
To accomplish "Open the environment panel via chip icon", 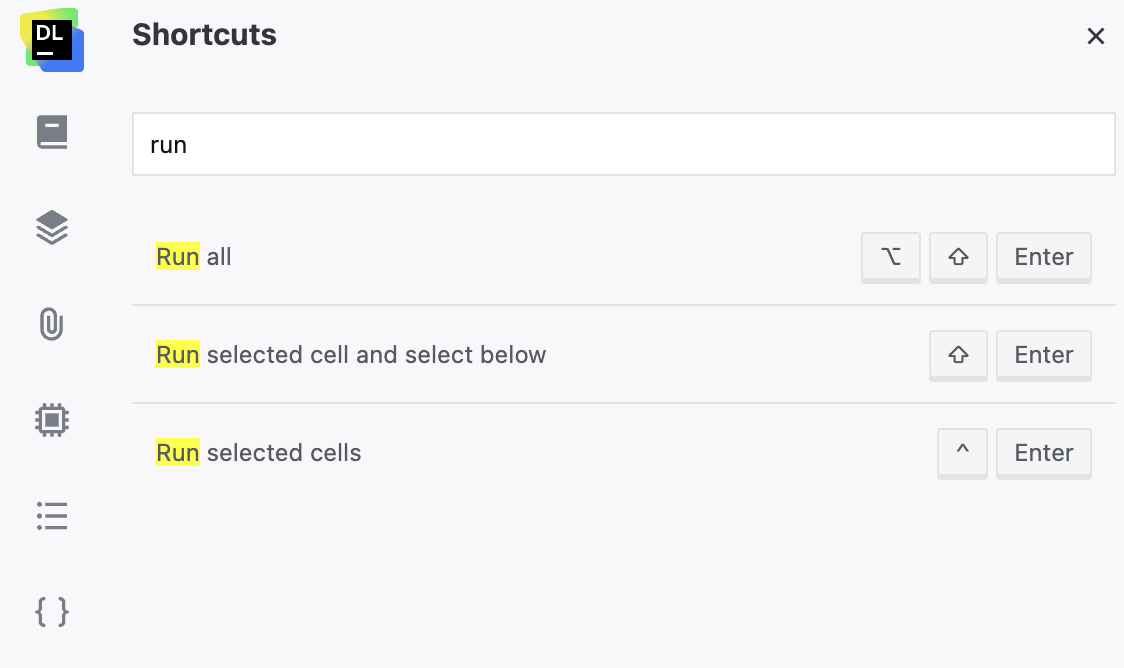I will click(x=51, y=419).
